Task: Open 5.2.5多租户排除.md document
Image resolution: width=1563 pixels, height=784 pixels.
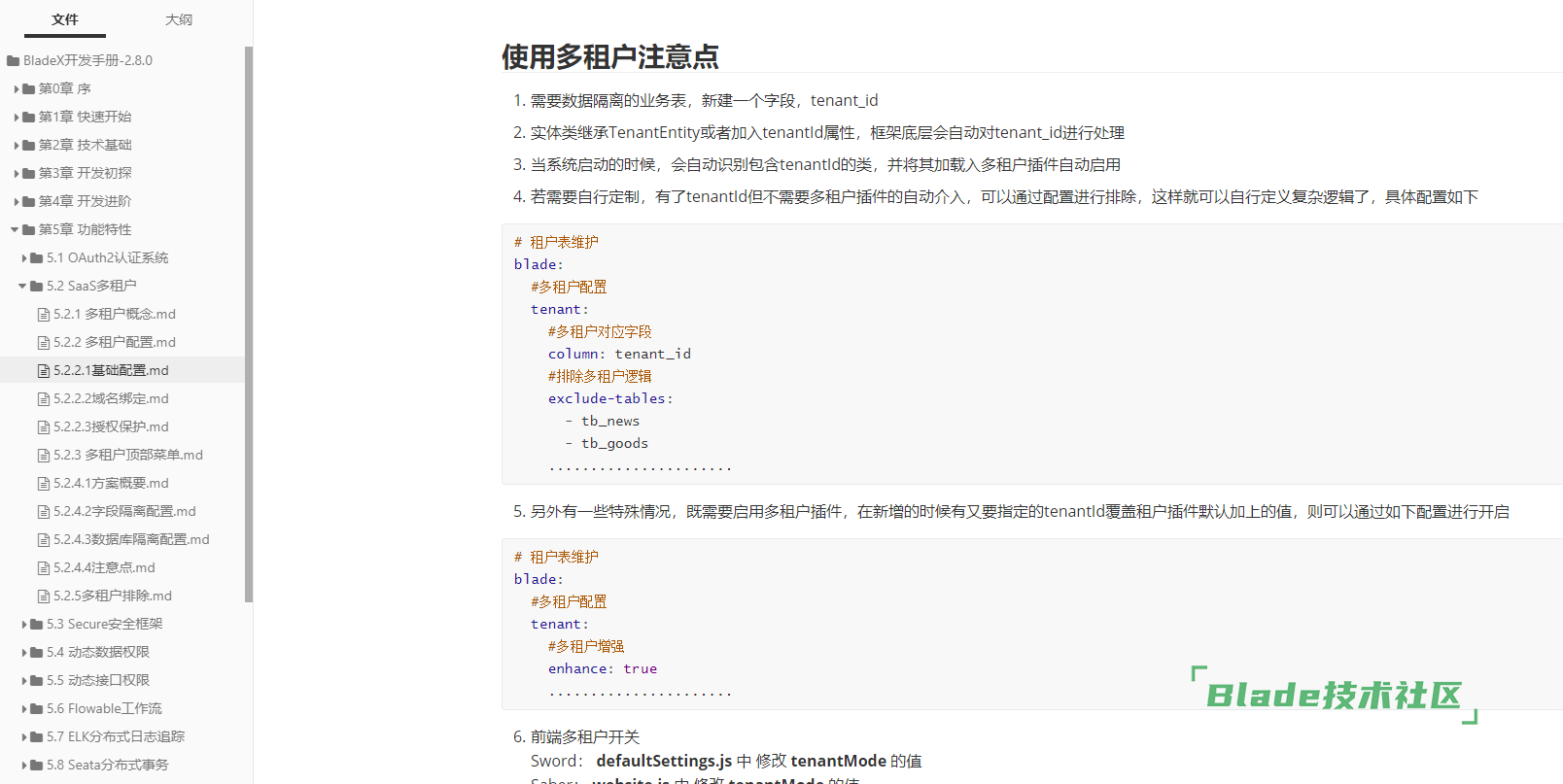Action: tap(113, 596)
